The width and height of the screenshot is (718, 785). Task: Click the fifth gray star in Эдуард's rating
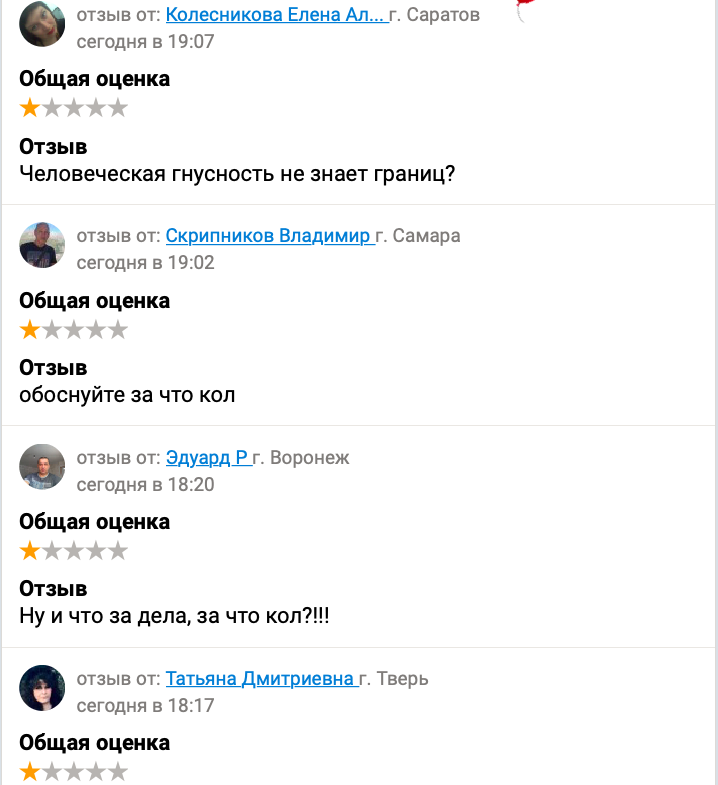pyautogui.click(x=118, y=551)
